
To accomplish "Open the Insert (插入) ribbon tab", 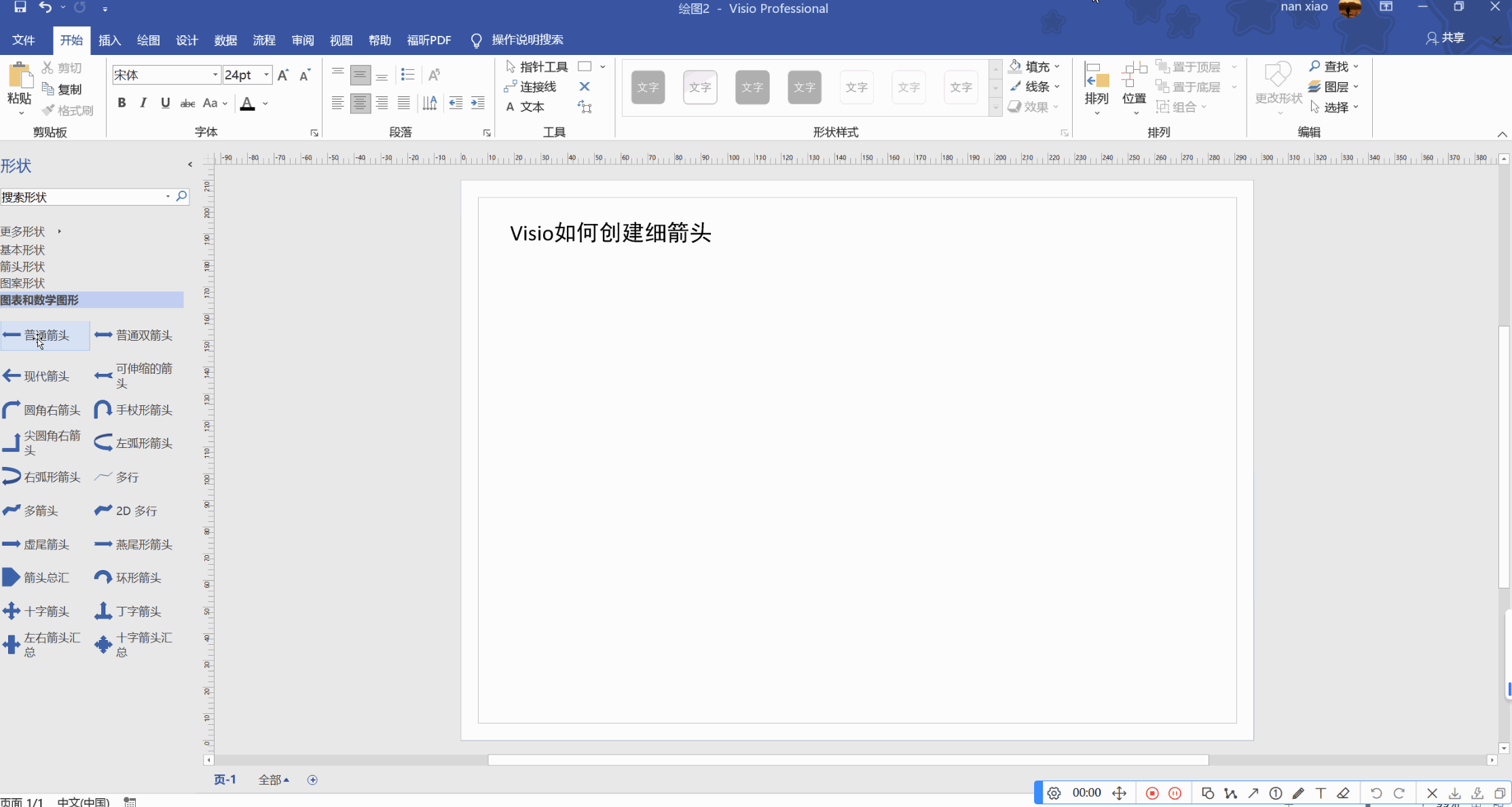I will coord(109,40).
